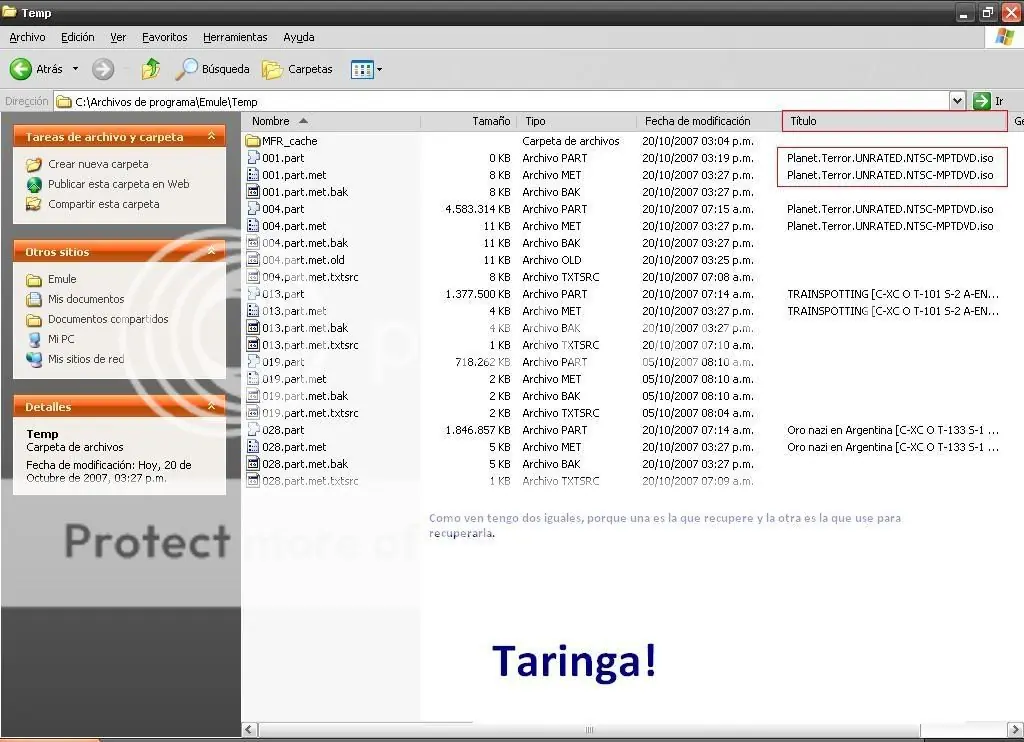Click Archivo OLD type cell
Image resolution: width=1024 pixels, height=742 pixels.
552,260
